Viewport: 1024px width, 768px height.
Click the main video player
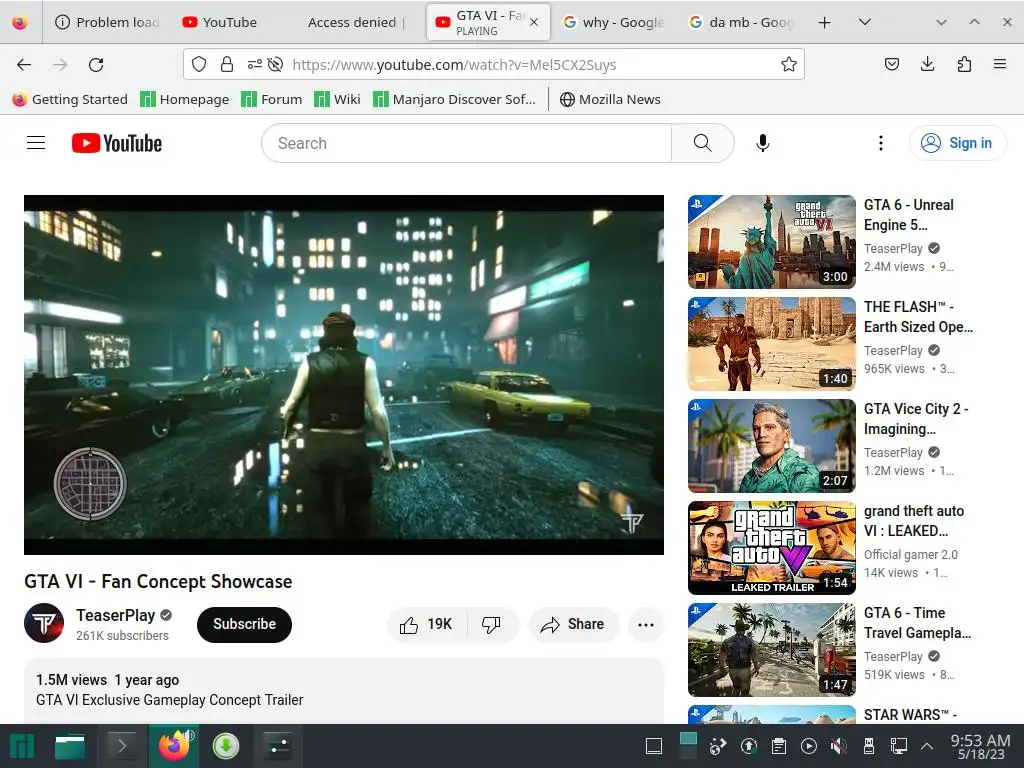coord(344,375)
